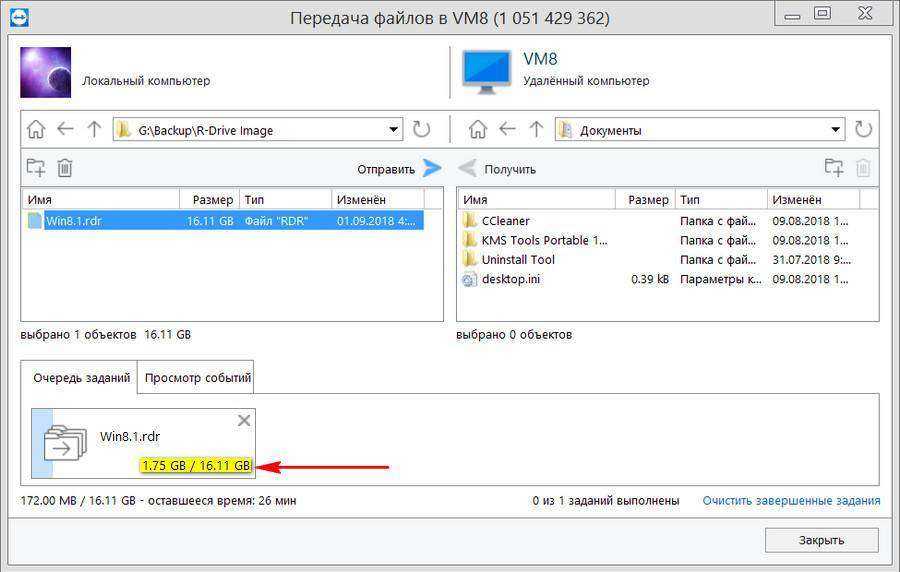Image resolution: width=900 pixels, height=572 pixels.
Task: Navigate back in local pane
Action: coord(65,129)
